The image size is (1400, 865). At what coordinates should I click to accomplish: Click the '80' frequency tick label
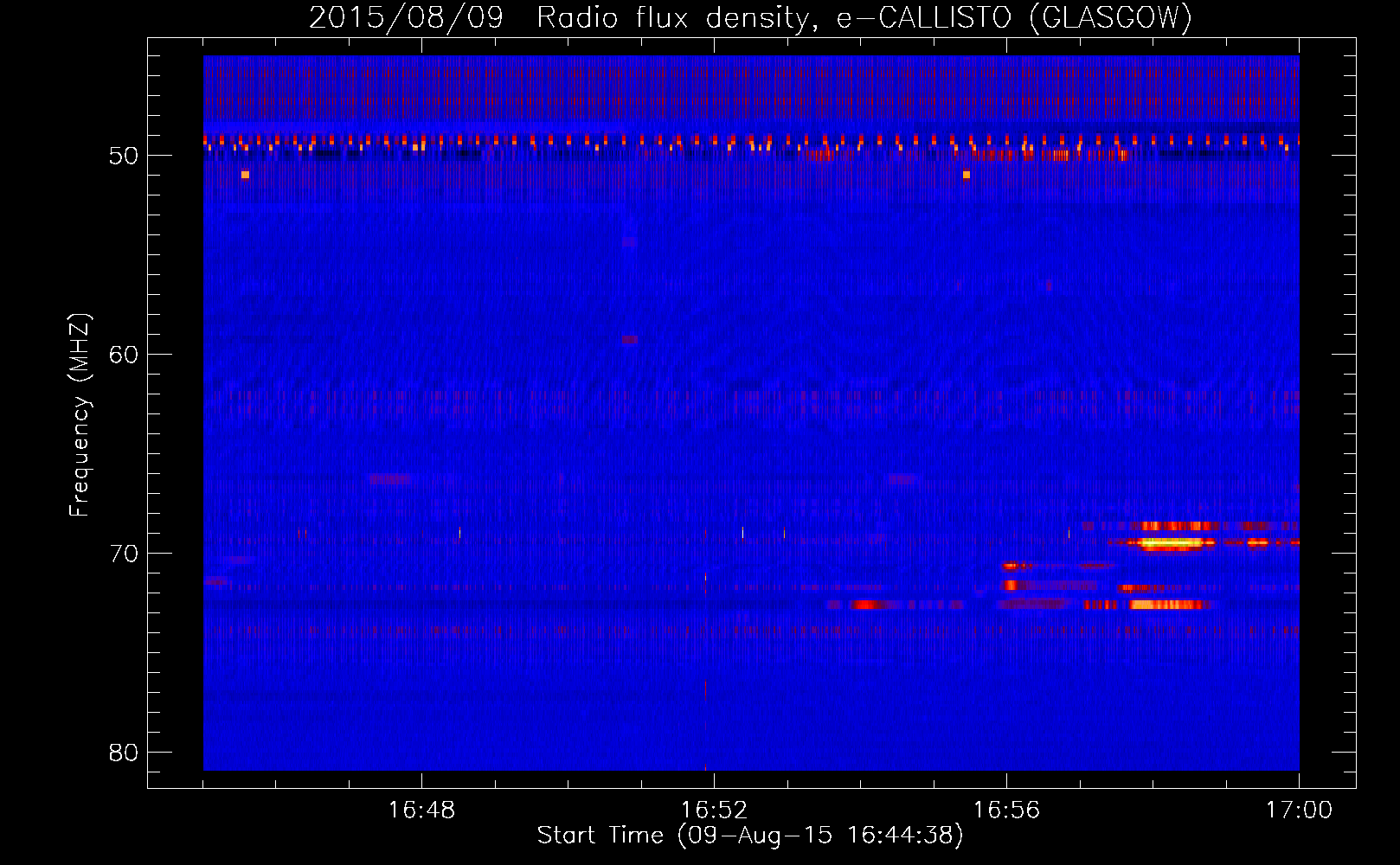point(124,753)
